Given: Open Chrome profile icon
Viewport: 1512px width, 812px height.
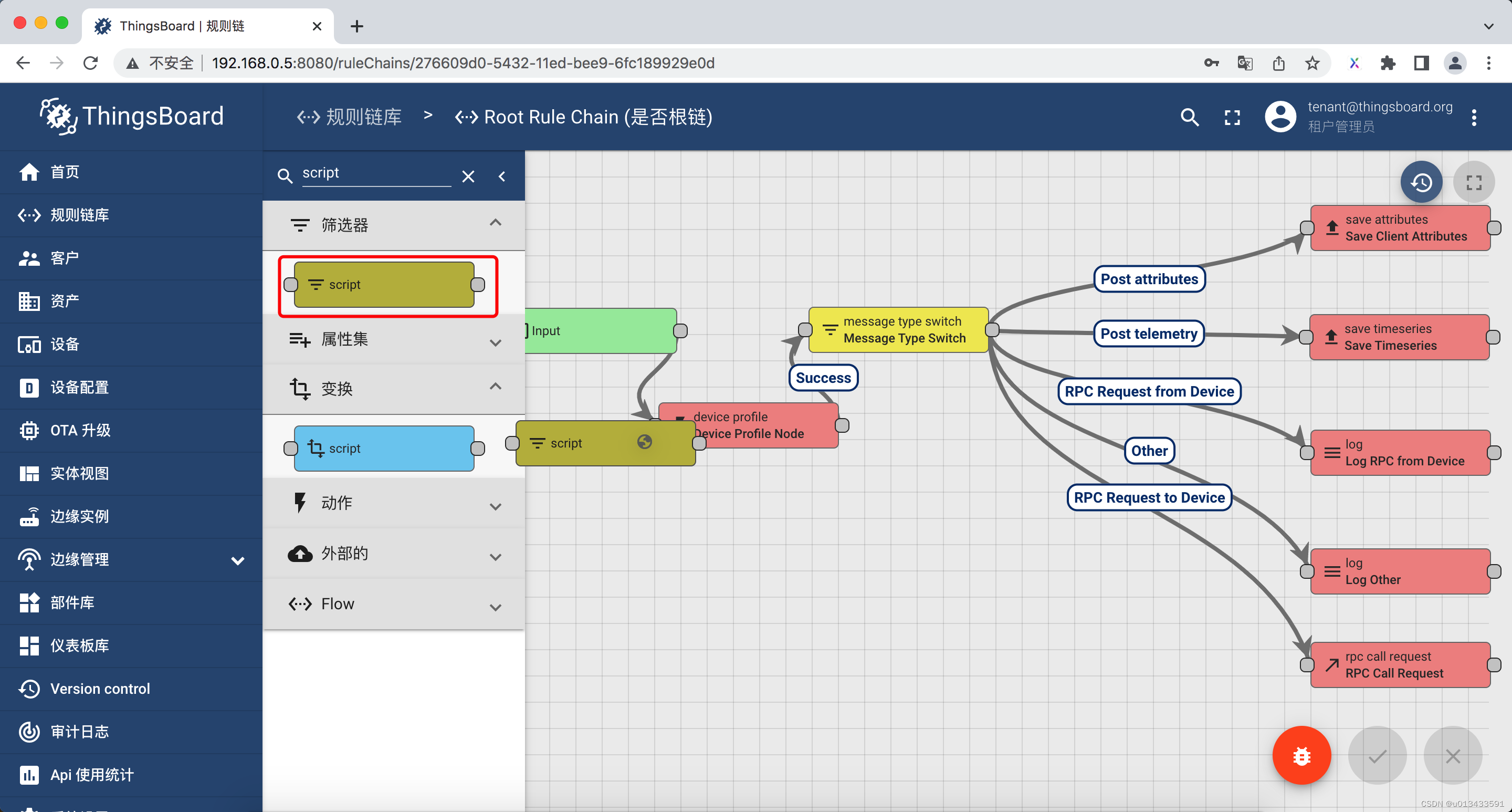Looking at the screenshot, I should pos(1455,63).
